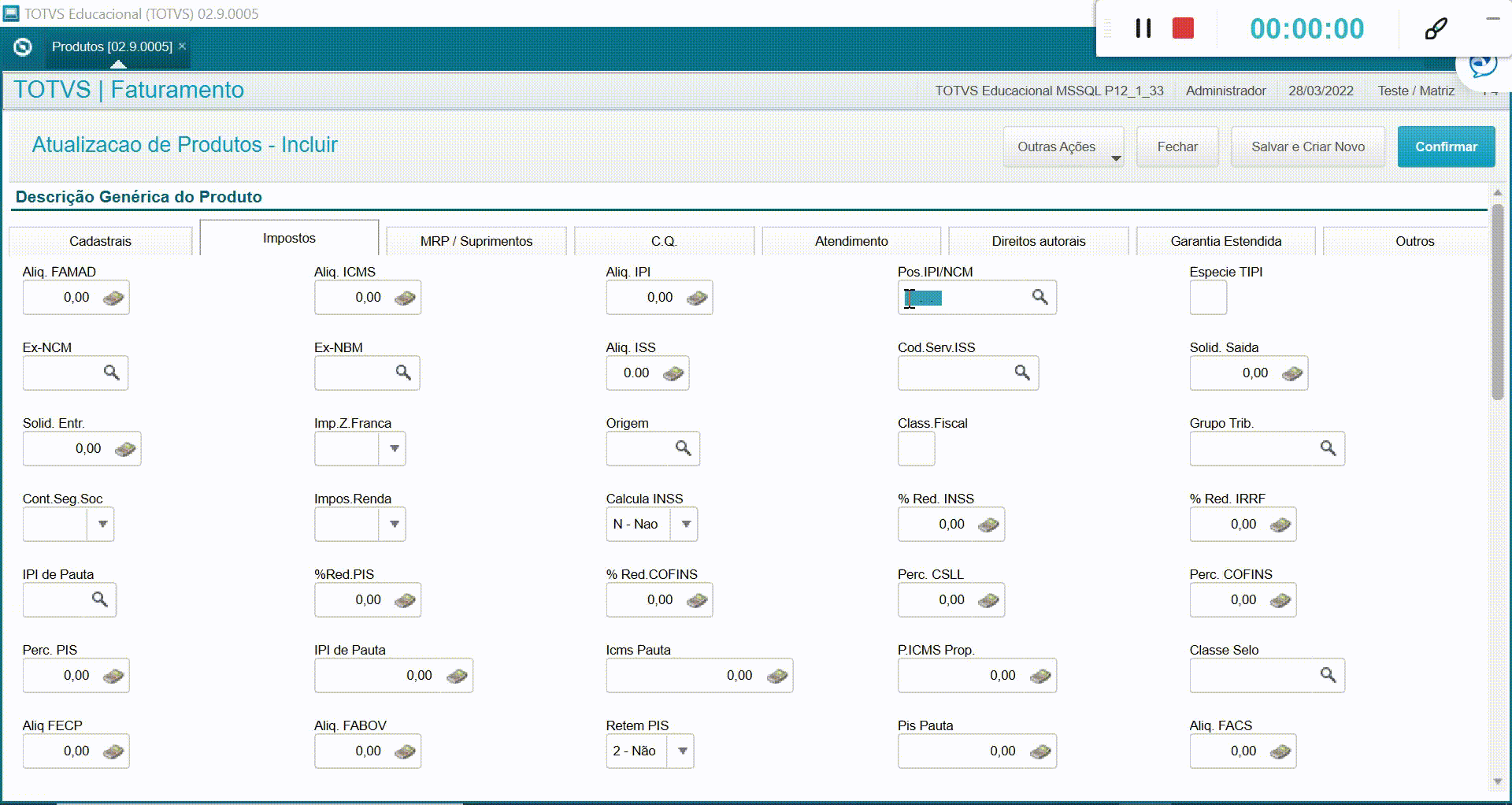Expand the Cont.Seg.Soc dropdown

(x=102, y=524)
